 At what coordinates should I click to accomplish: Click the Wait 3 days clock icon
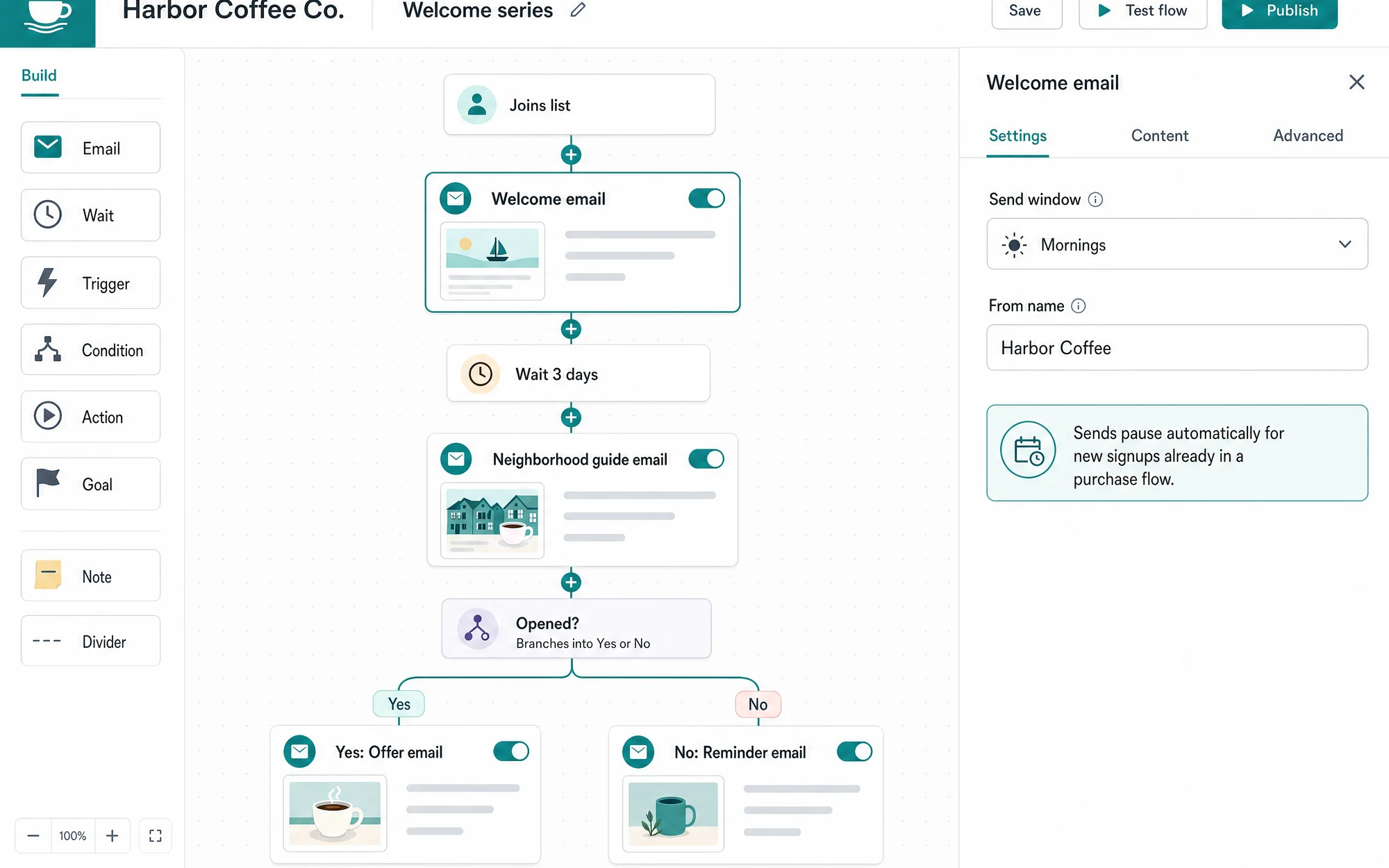[481, 374]
